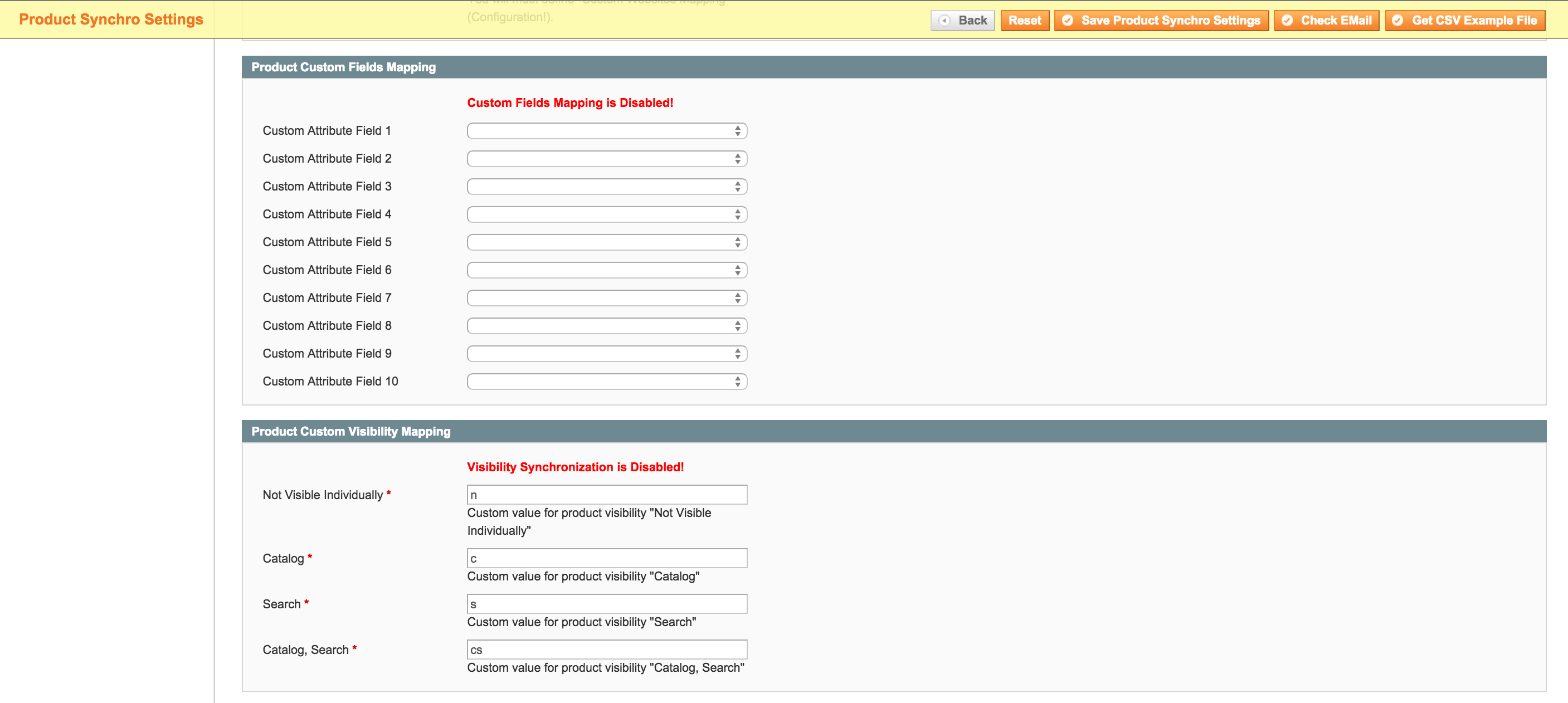
Task: Click the Back button
Action: point(962,21)
